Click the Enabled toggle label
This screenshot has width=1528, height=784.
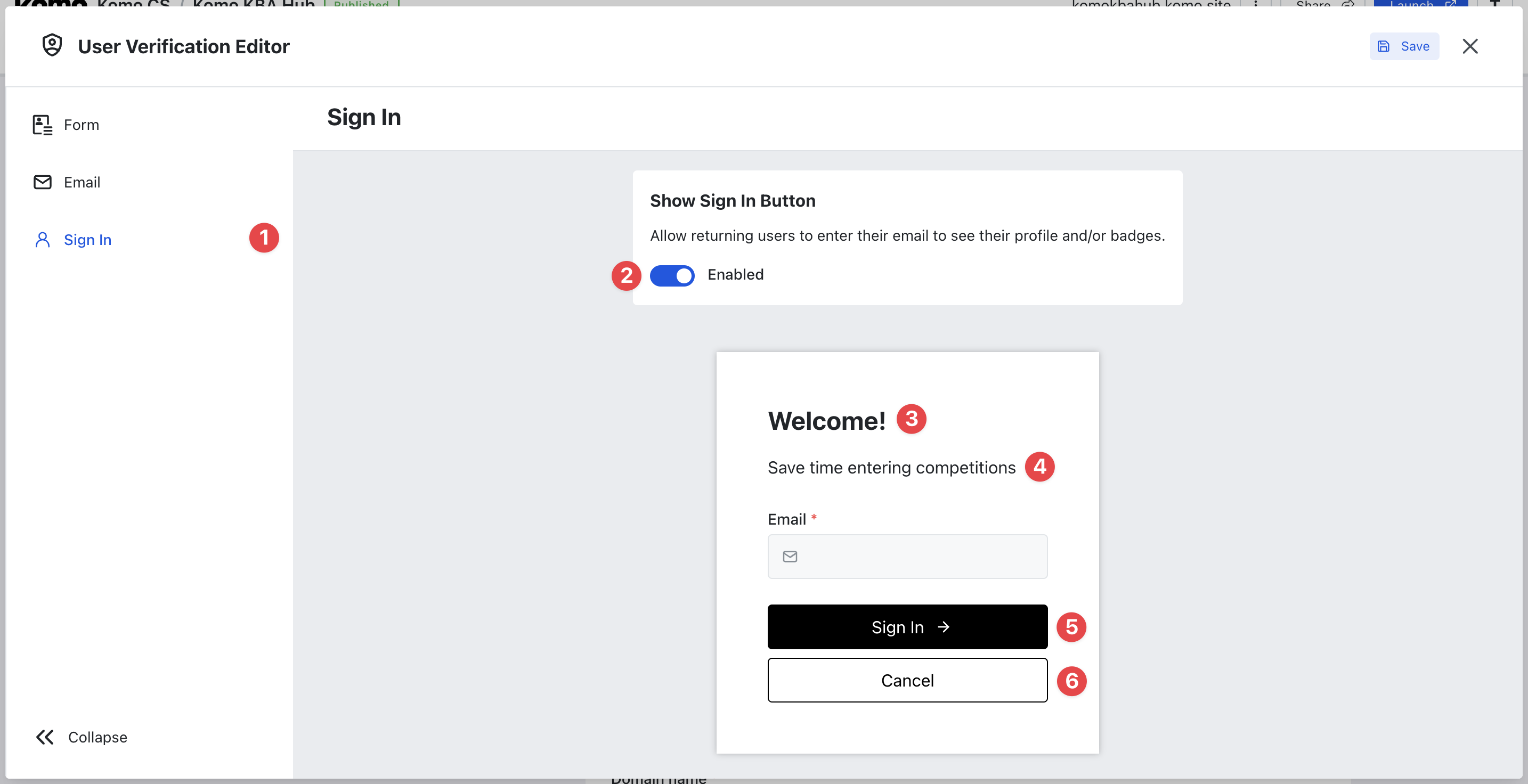click(x=735, y=275)
